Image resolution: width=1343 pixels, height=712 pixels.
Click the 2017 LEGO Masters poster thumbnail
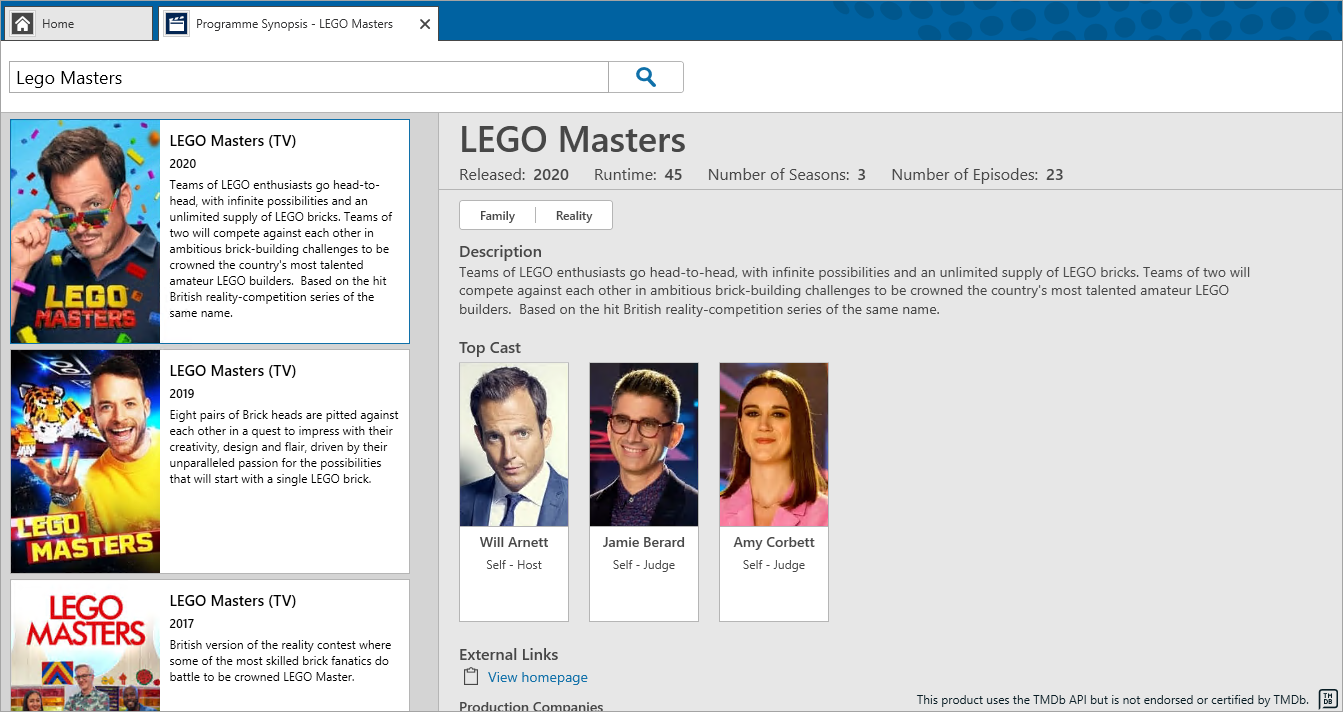click(85, 646)
